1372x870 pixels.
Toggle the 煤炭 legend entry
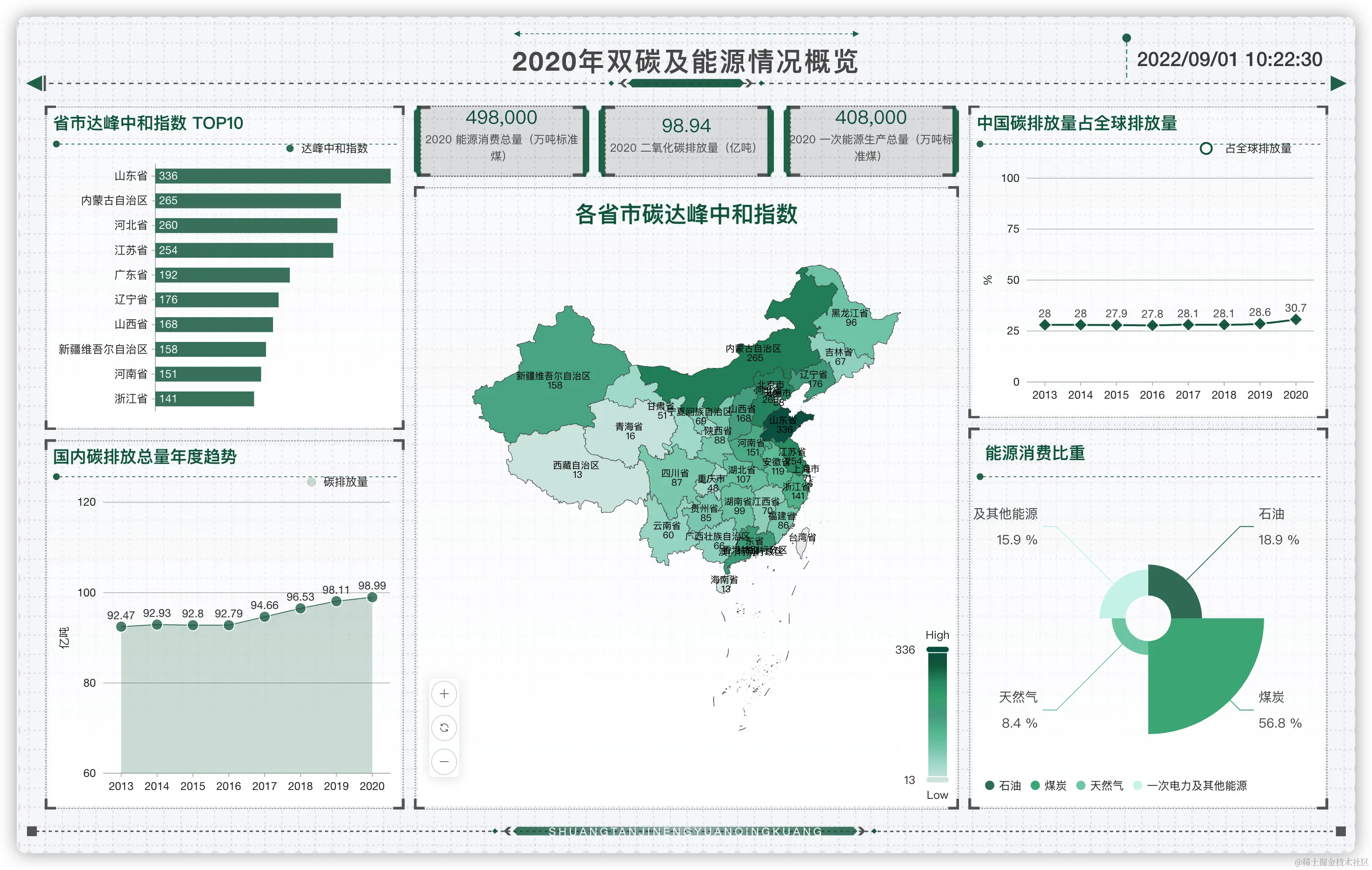1048,786
